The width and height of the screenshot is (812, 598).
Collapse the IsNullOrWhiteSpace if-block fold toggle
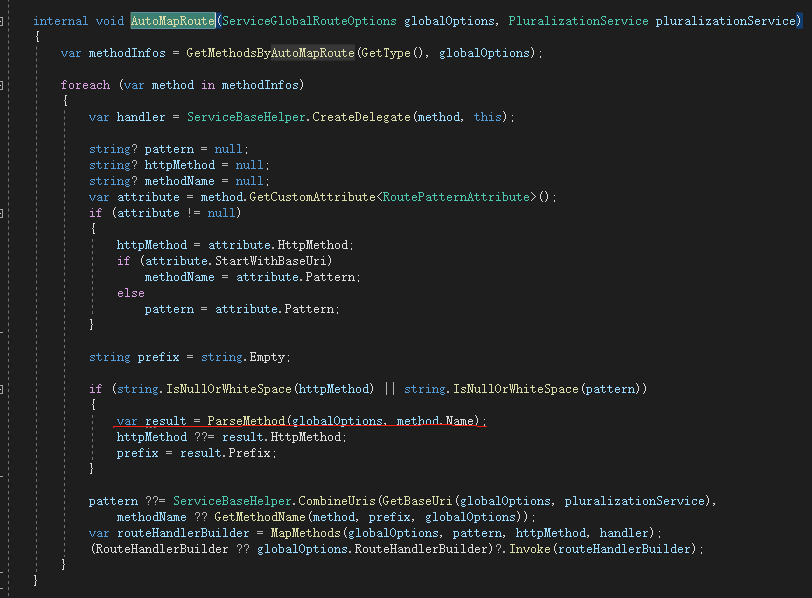point(2,389)
